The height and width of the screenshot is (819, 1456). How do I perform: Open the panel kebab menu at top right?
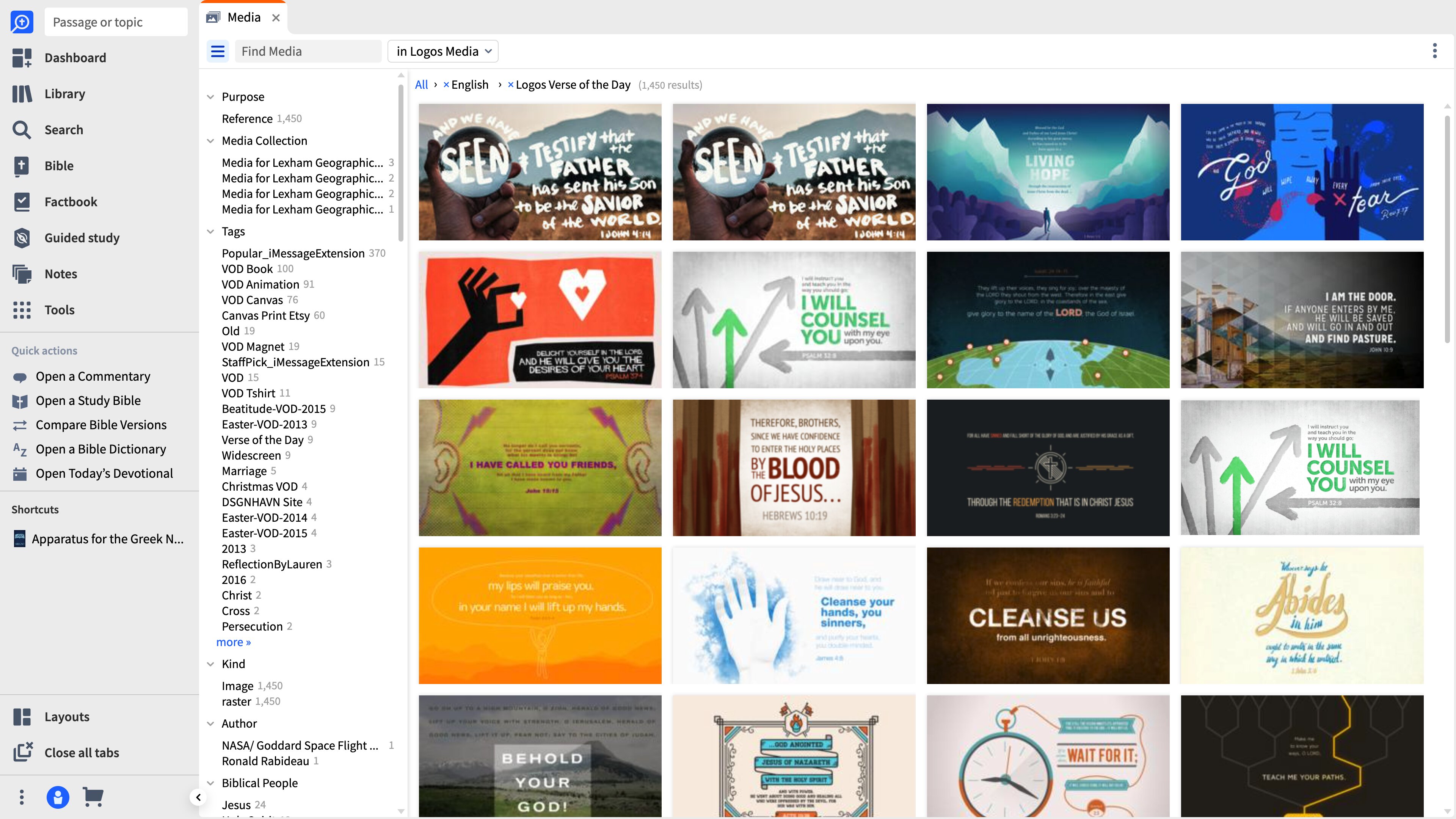tap(1434, 51)
